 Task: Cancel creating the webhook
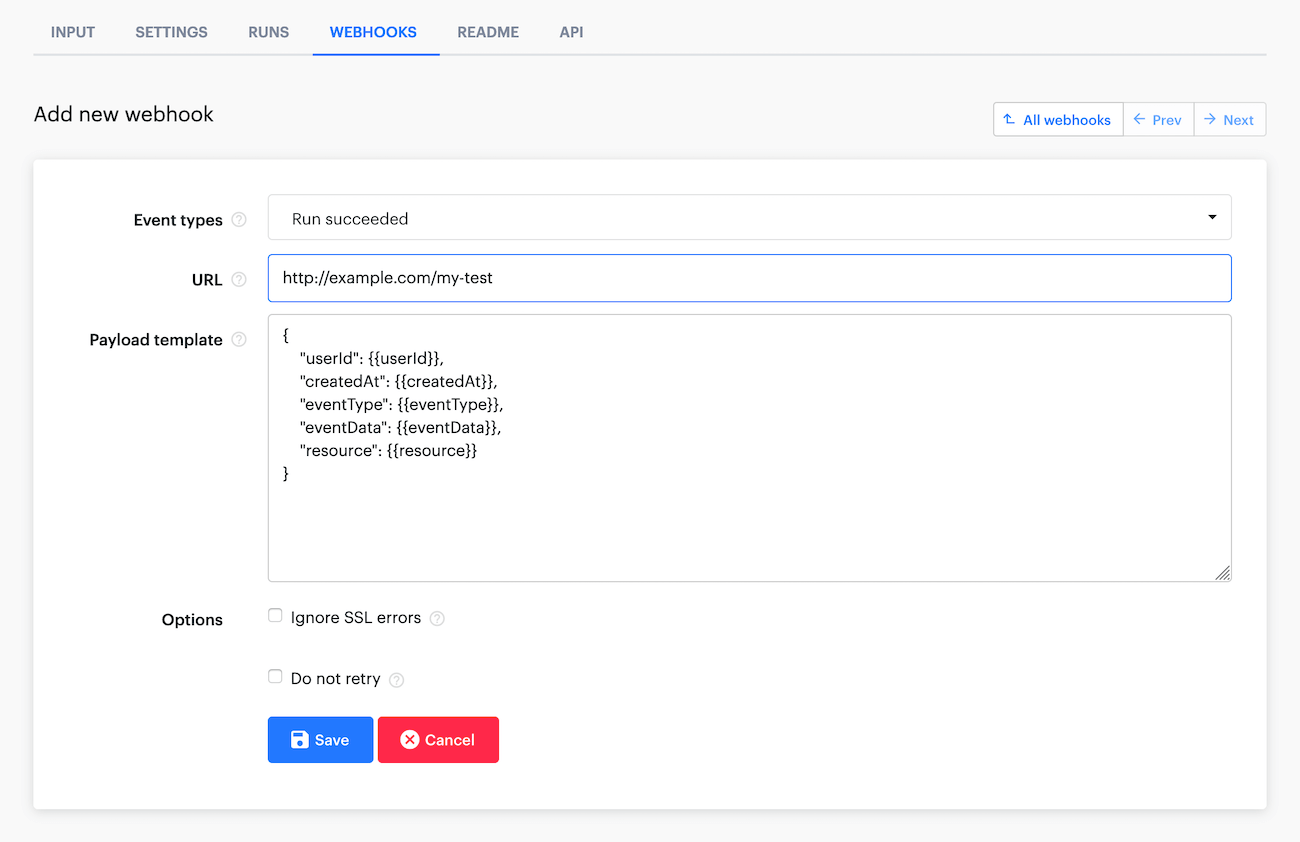click(x=438, y=739)
